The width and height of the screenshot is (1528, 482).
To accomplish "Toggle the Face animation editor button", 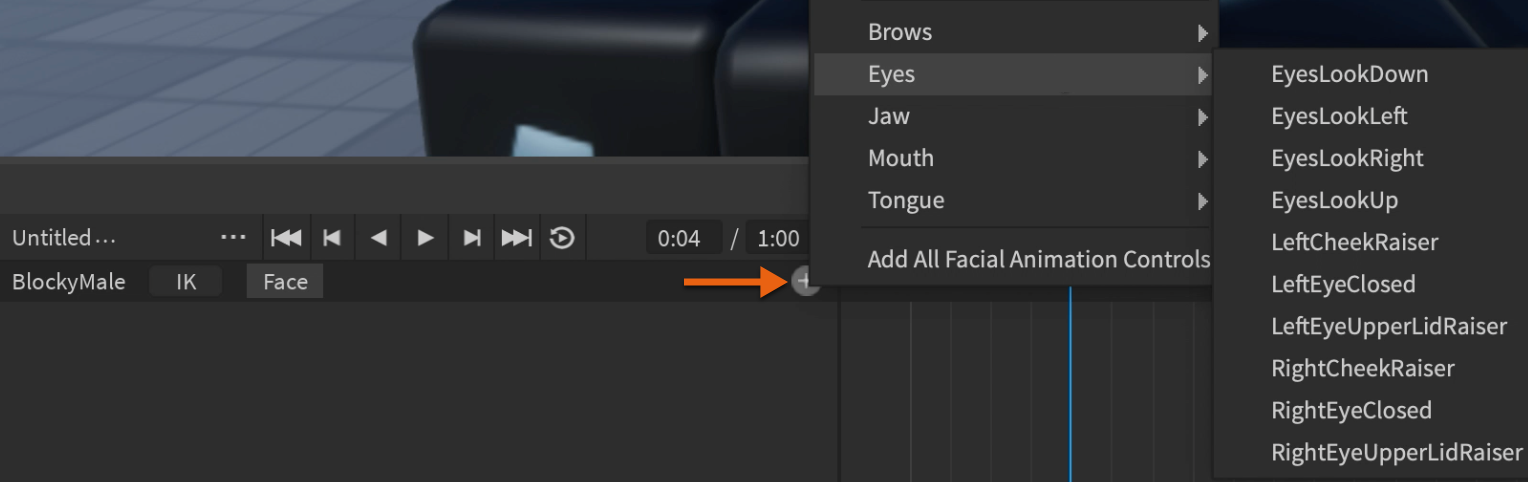I will tap(285, 282).
